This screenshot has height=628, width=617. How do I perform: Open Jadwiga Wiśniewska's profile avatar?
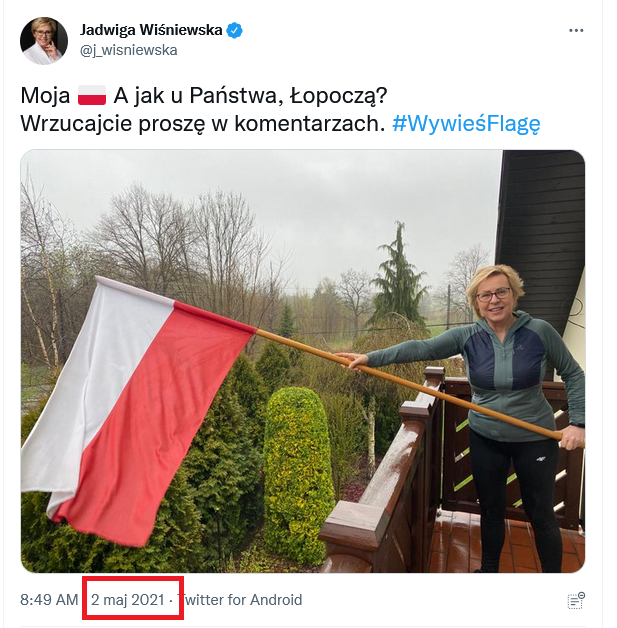pyautogui.click(x=44, y=40)
